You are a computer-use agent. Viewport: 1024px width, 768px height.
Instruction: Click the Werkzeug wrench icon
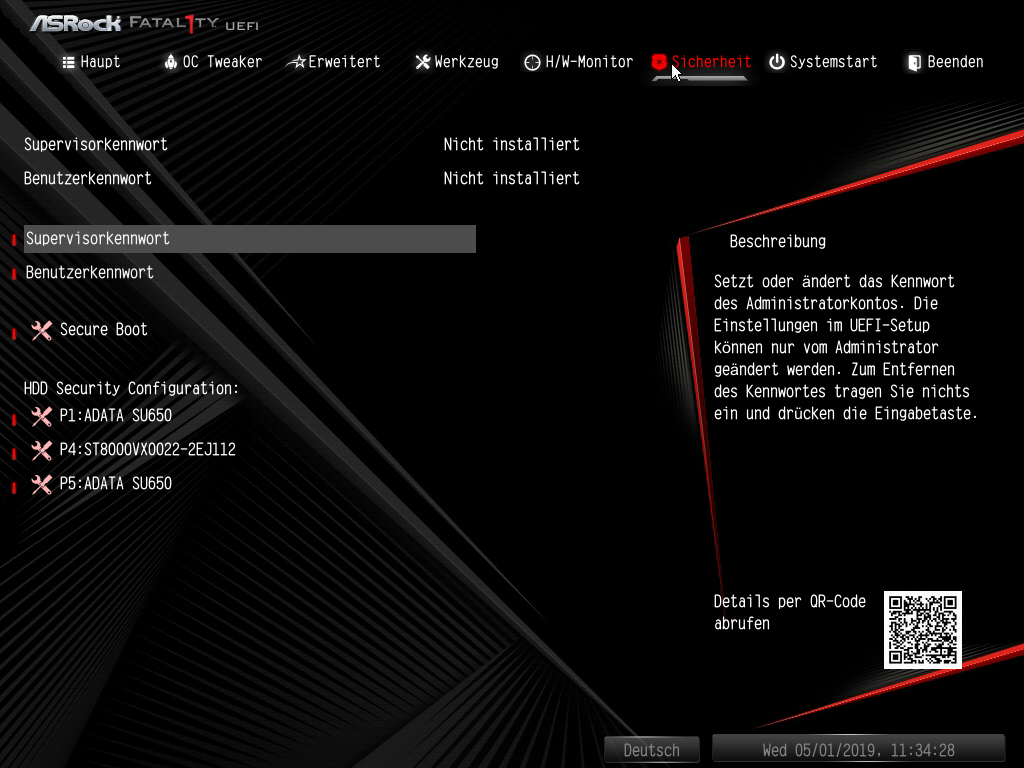tap(423, 62)
